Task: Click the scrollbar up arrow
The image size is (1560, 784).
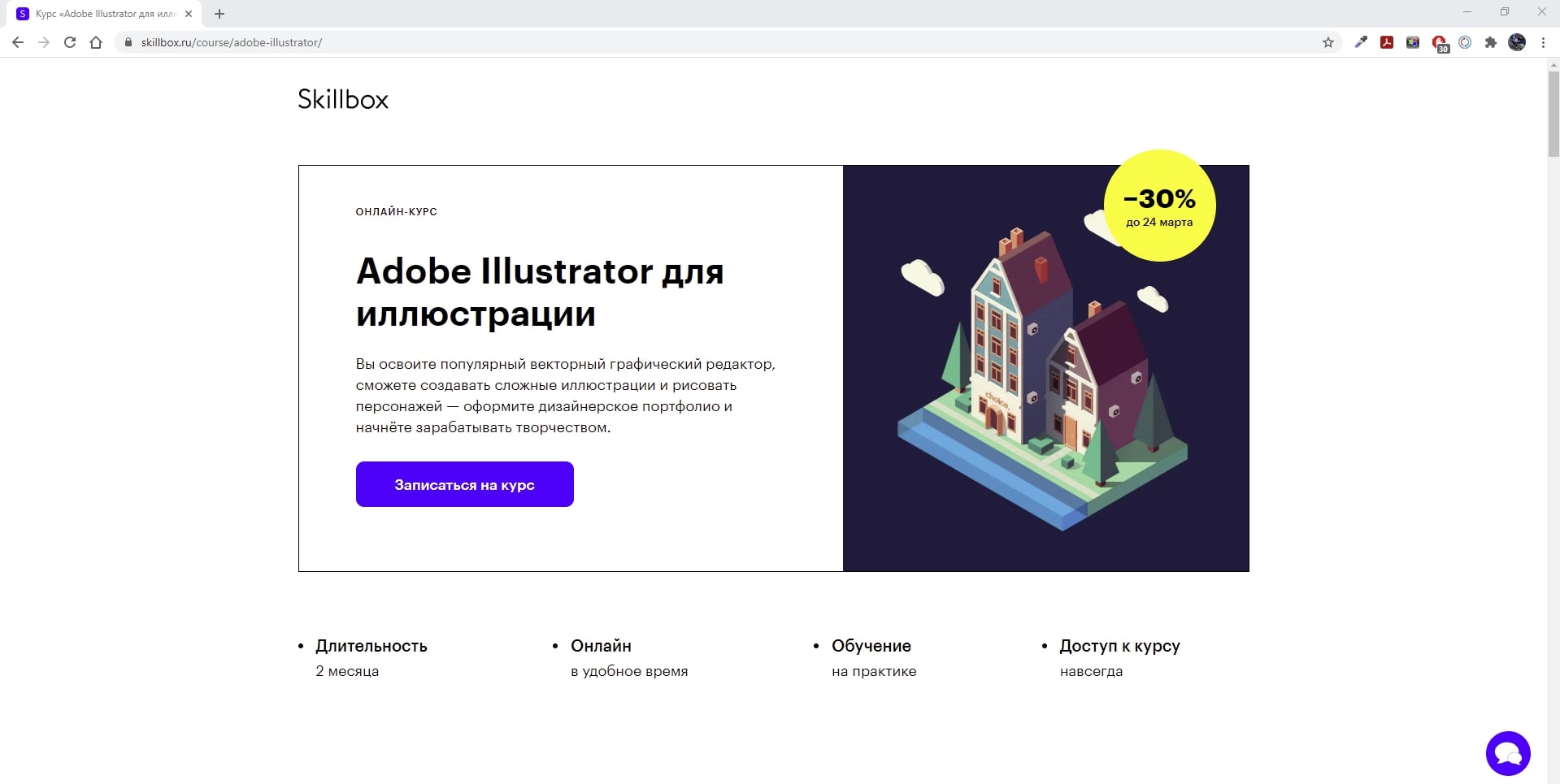Action: (x=1553, y=64)
